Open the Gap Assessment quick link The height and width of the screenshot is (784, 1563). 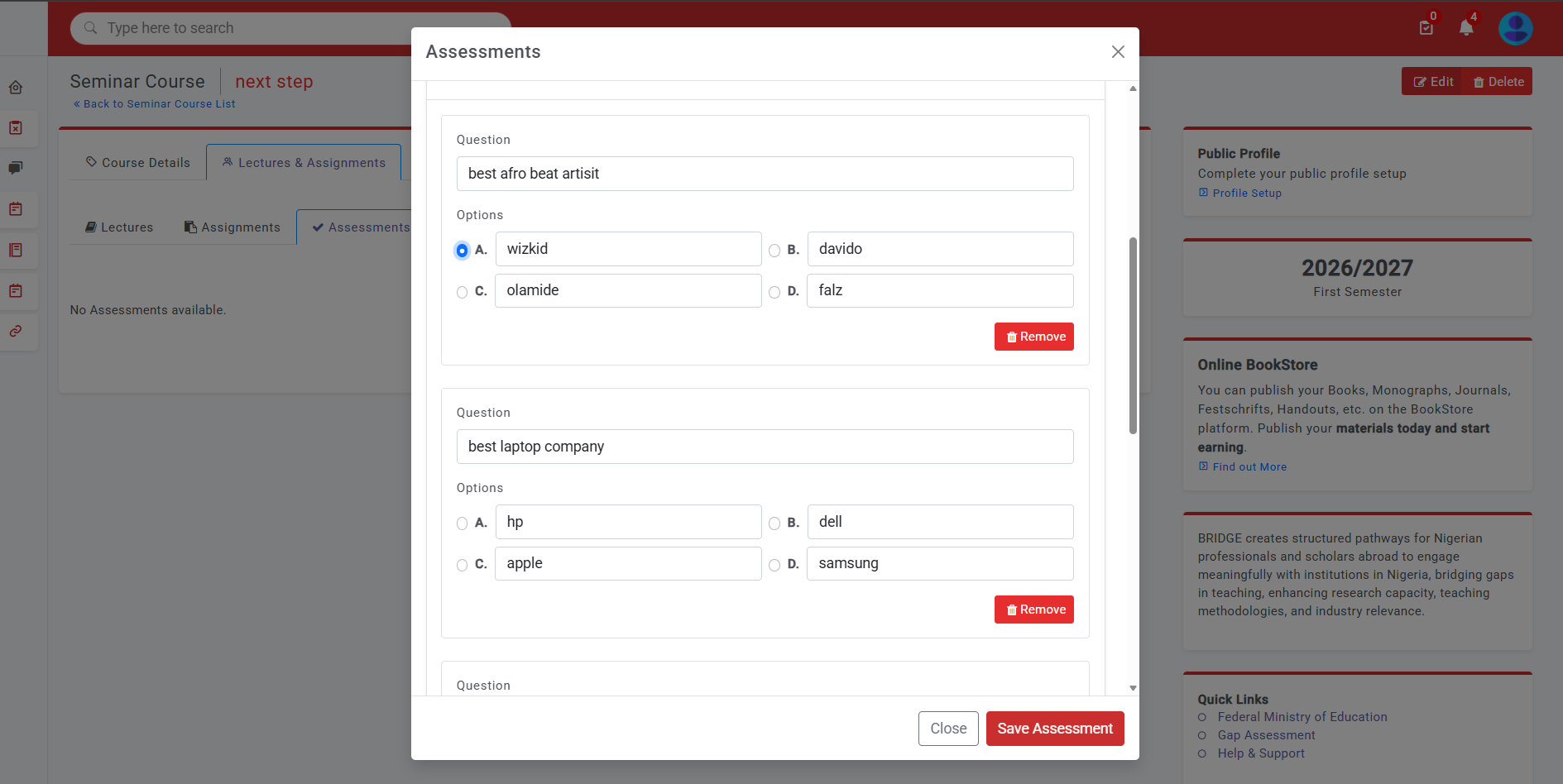click(1266, 735)
